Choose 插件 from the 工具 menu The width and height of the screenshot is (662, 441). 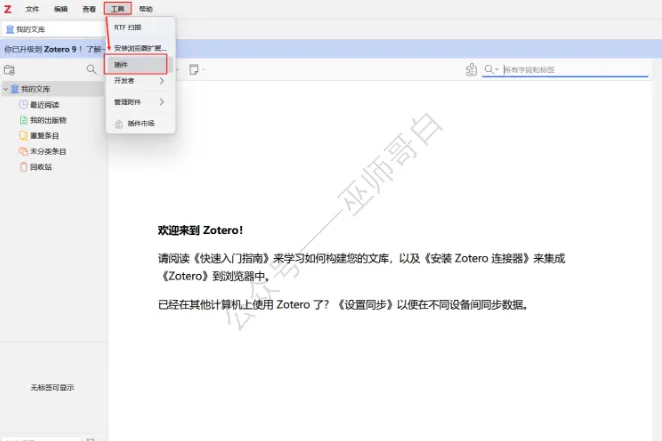139,65
